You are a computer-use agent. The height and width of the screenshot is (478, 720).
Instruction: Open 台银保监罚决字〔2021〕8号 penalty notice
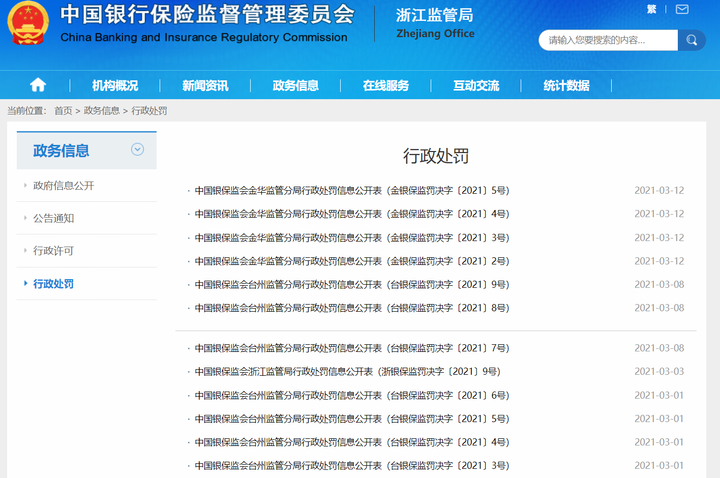352,308
